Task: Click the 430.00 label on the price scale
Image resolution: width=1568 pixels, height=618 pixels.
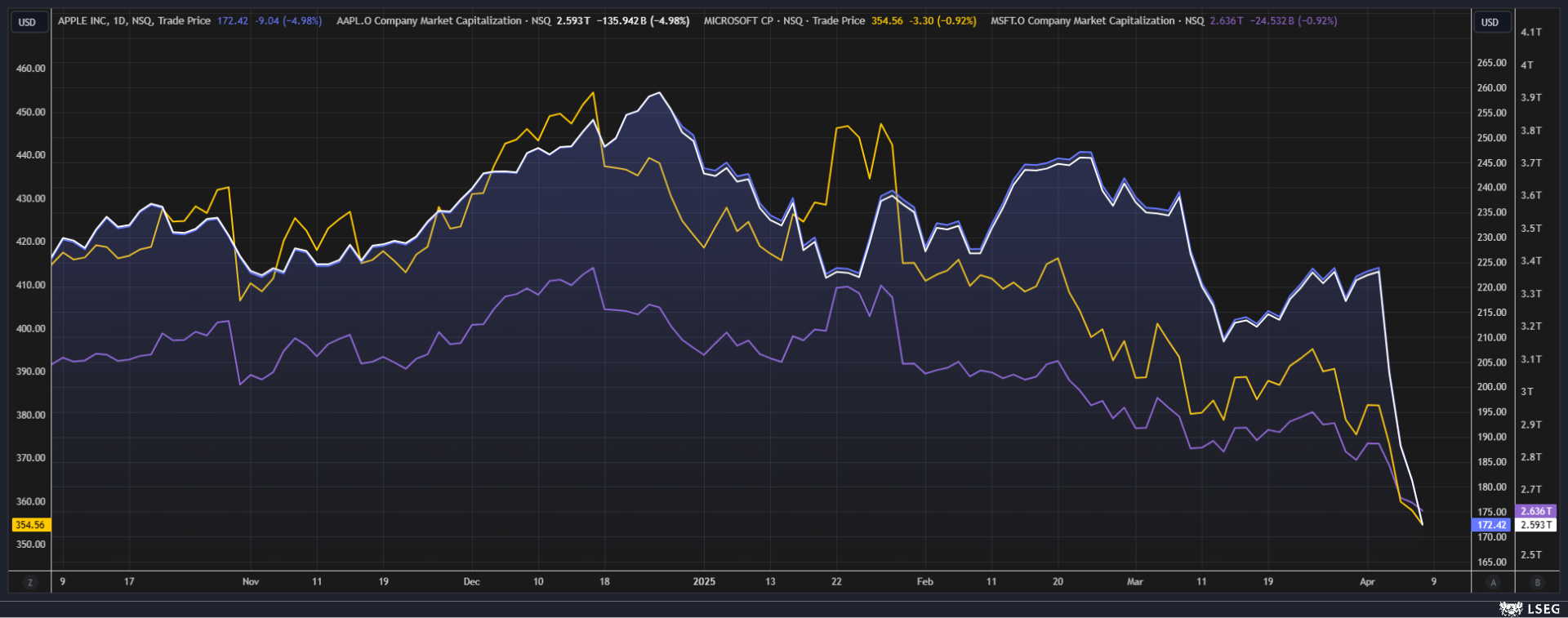Action: 31,198
